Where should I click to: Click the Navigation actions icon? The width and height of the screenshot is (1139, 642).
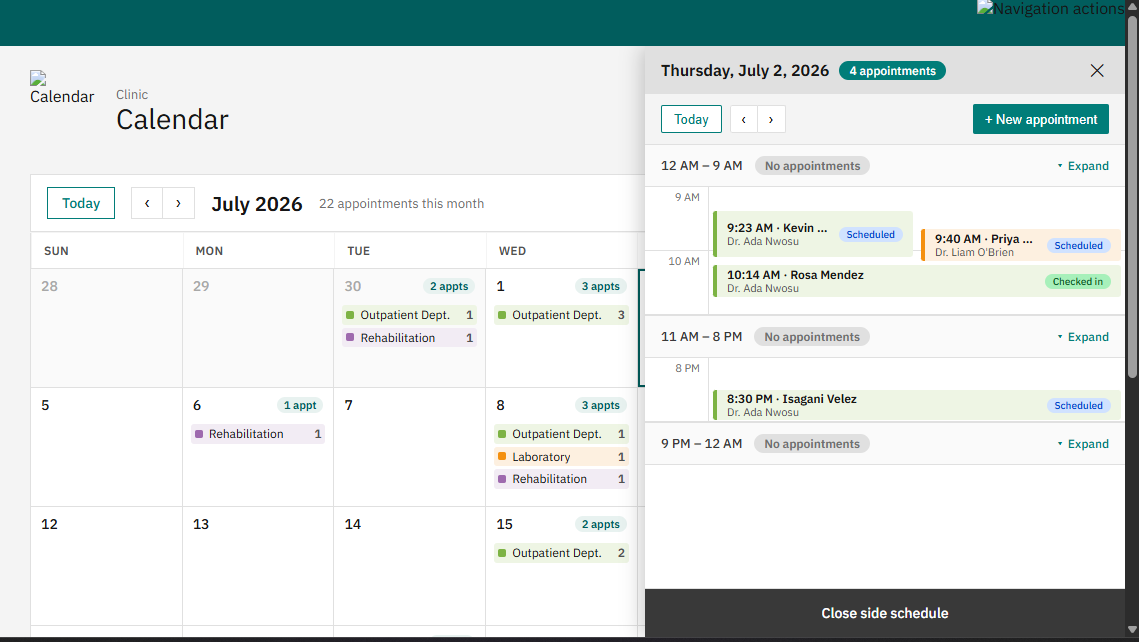[x=1050, y=9]
